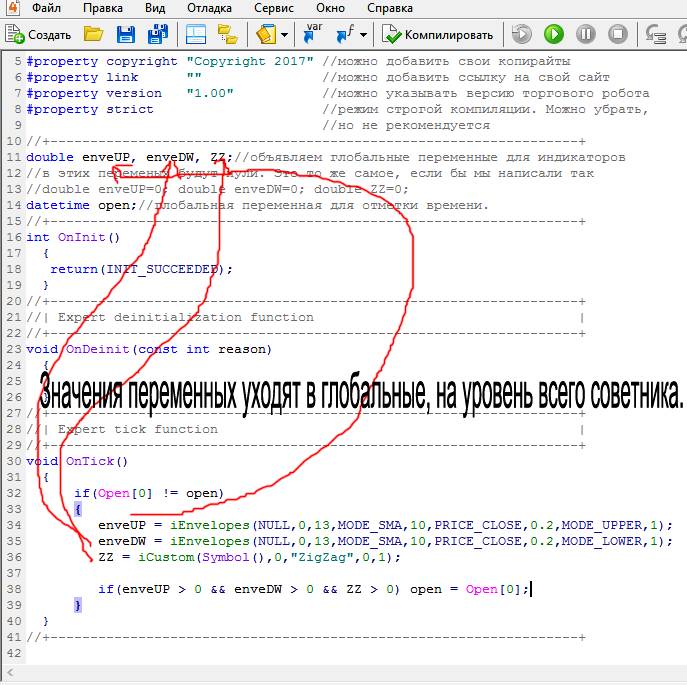Click the var list icon
This screenshot has width=687, height=685.
tap(312, 34)
